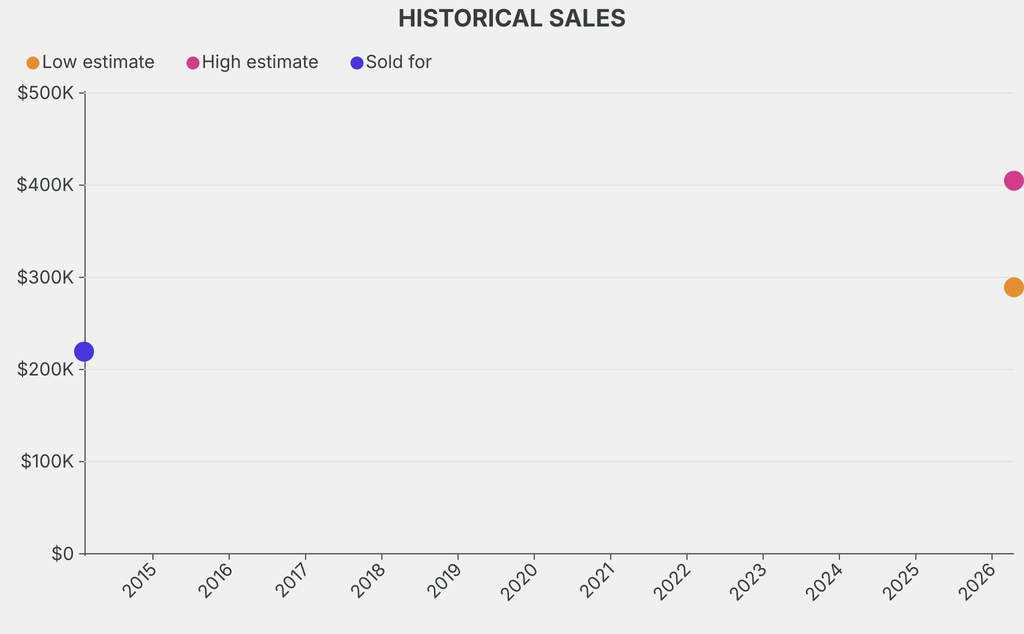The width and height of the screenshot is (1024, 634).
Task: Click the 2015 x-axis year label
Action: [x=140, y=579]
